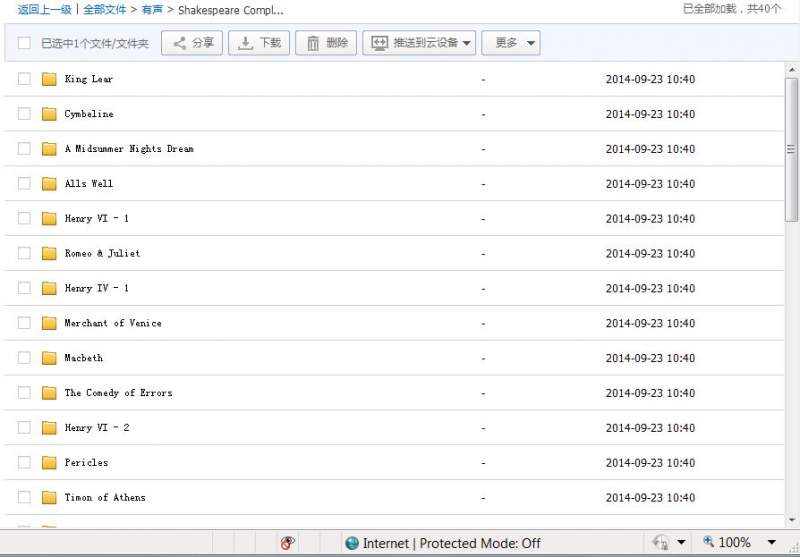The image size is (800, 557).
Task: Click the Henry VI - 1 folder icon
Action: (x=49, y=218)
